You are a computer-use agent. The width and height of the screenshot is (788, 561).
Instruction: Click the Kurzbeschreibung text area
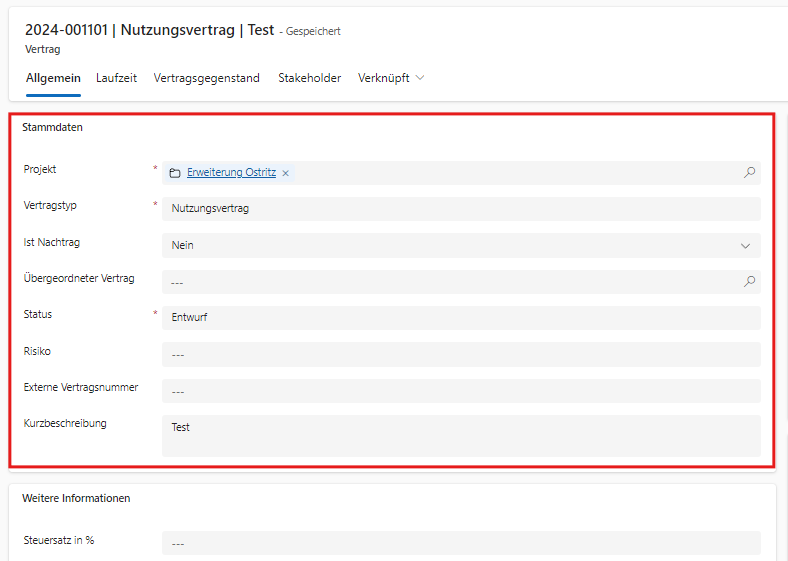coord(460,436)
